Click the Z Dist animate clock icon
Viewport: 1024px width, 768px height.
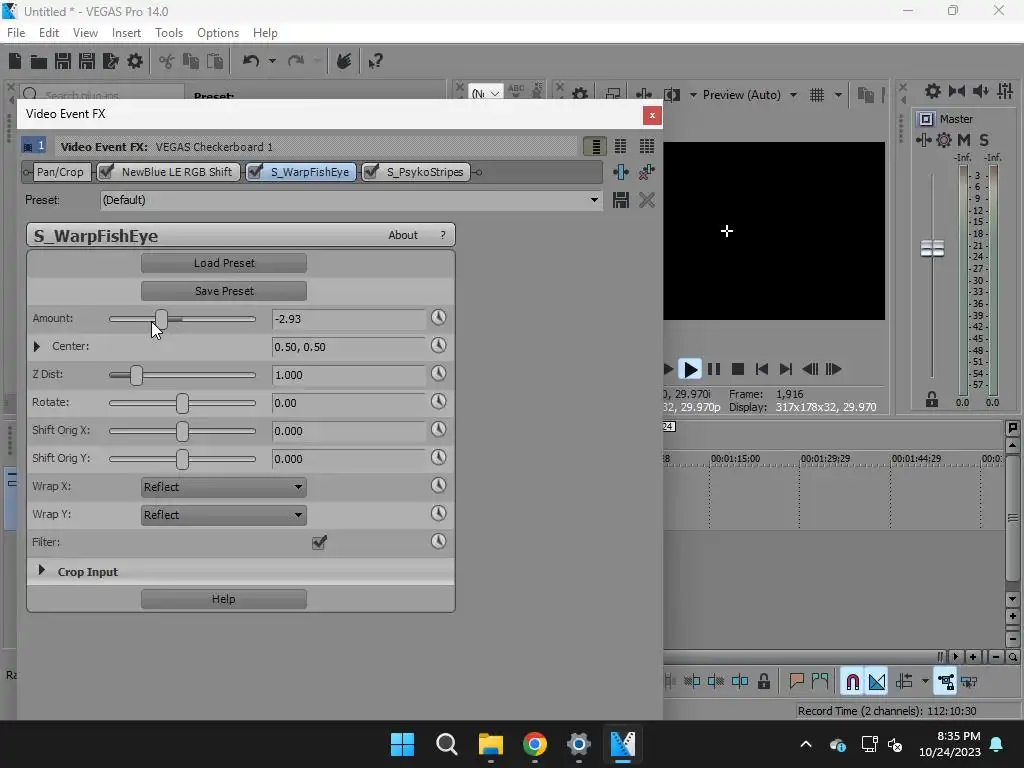pyautogui.click(x=438, y=374)
